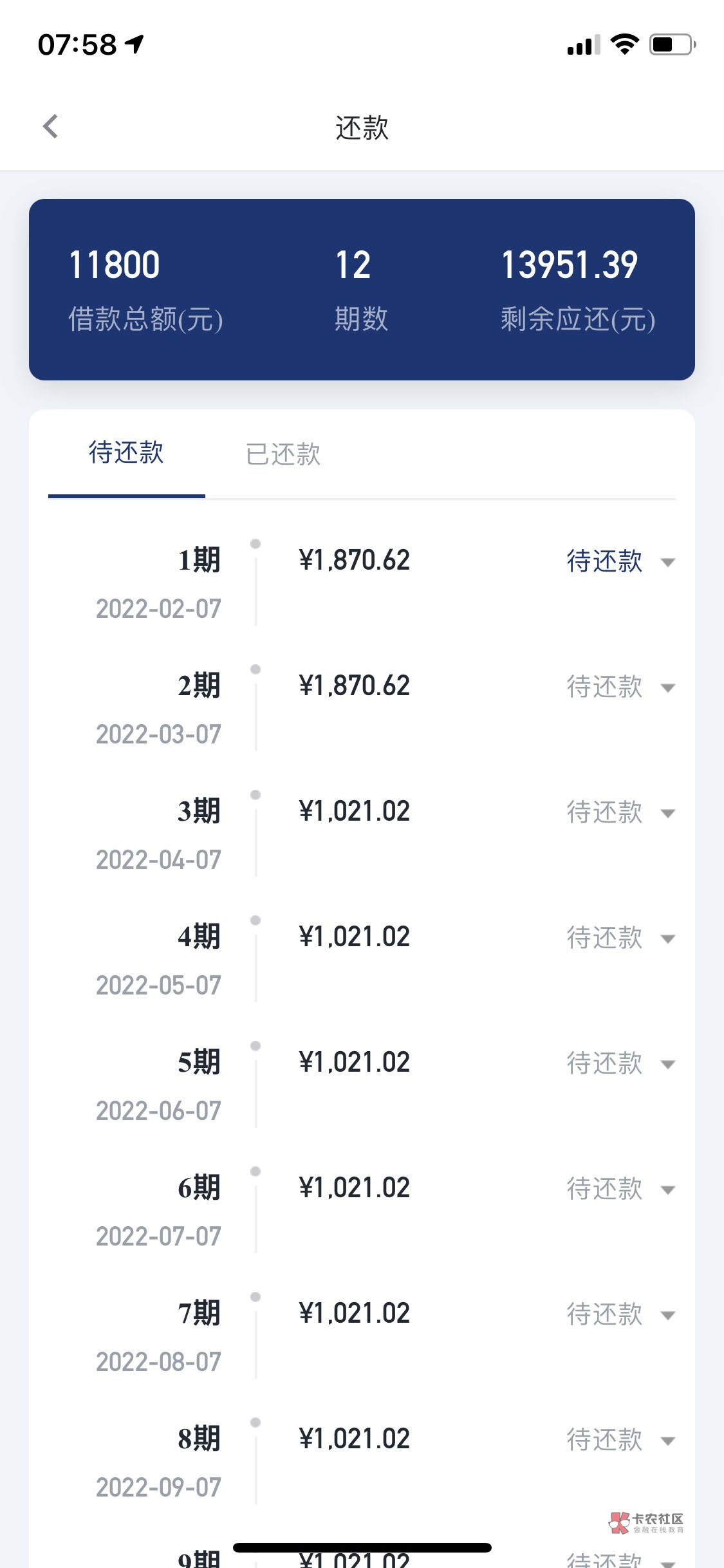
Task: Tap 待还款 status for period 1
Action: [x=604, y=561]
